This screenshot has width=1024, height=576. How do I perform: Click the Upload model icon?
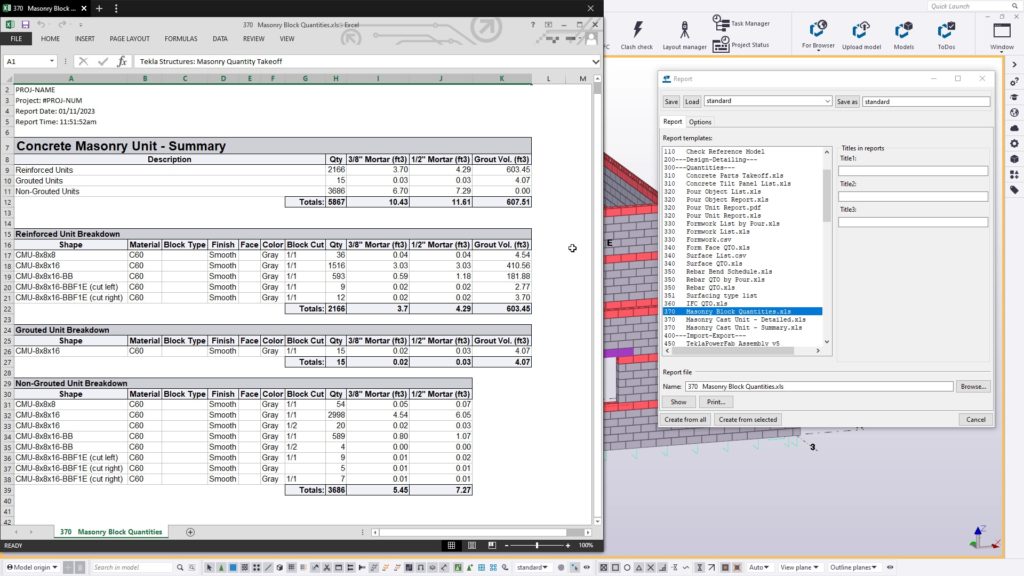point(861,29)
